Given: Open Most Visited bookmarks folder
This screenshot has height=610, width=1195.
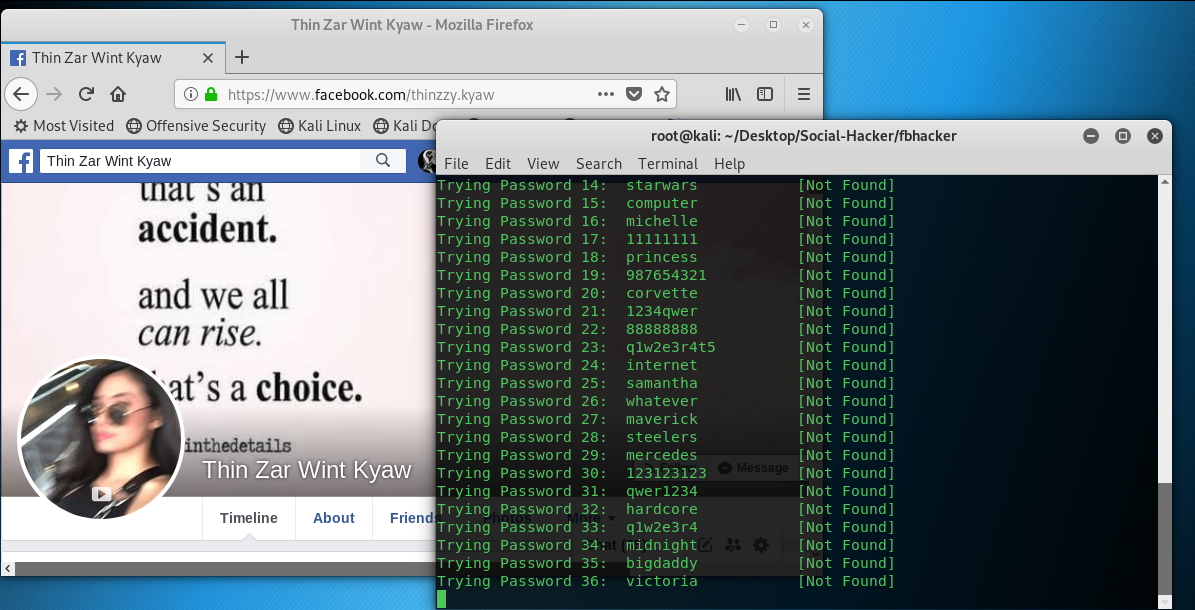Looking at the screenshot, I should (64, 126).
